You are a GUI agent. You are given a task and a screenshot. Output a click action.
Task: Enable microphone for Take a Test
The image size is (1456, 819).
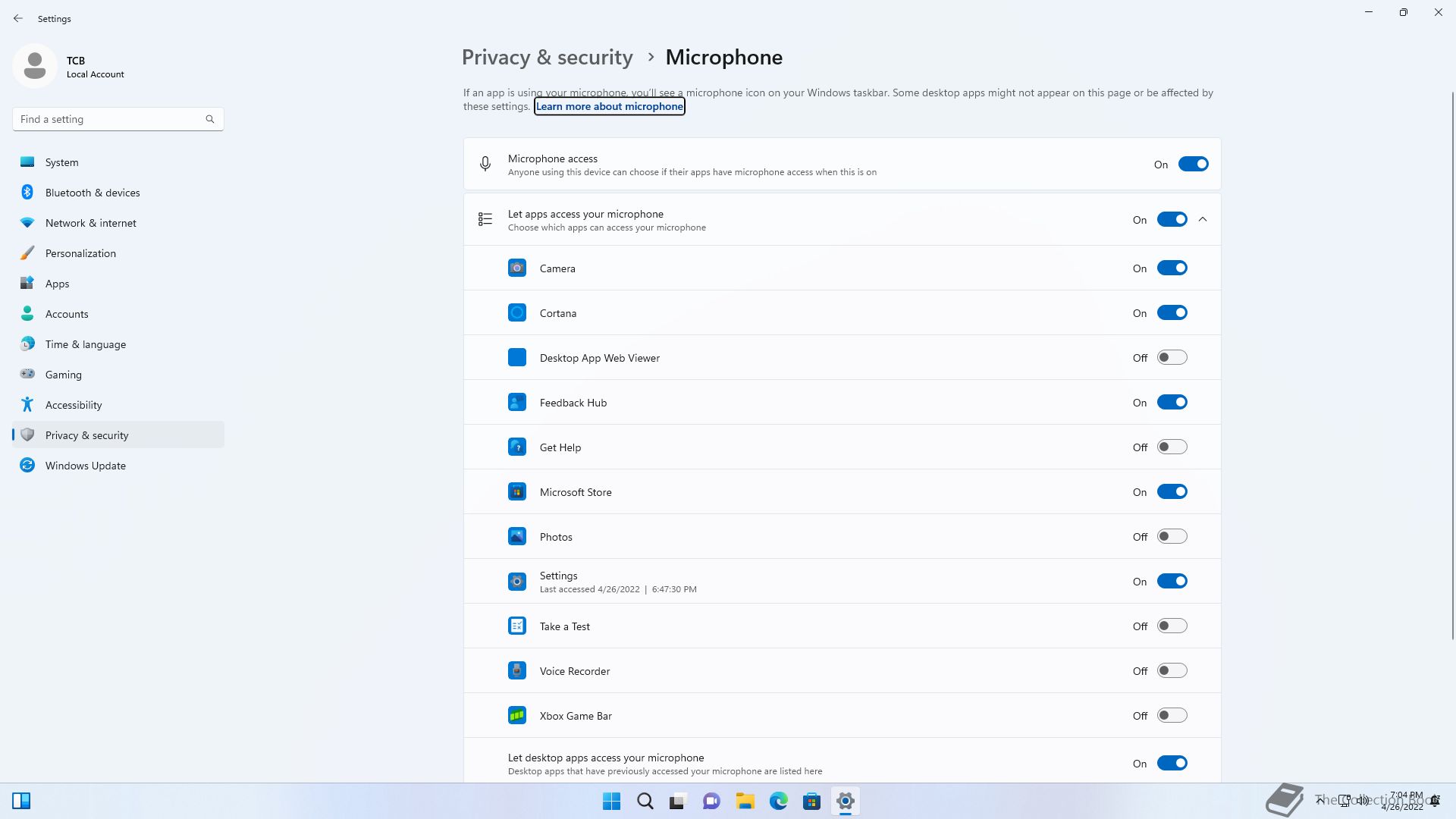[1172, 626]
